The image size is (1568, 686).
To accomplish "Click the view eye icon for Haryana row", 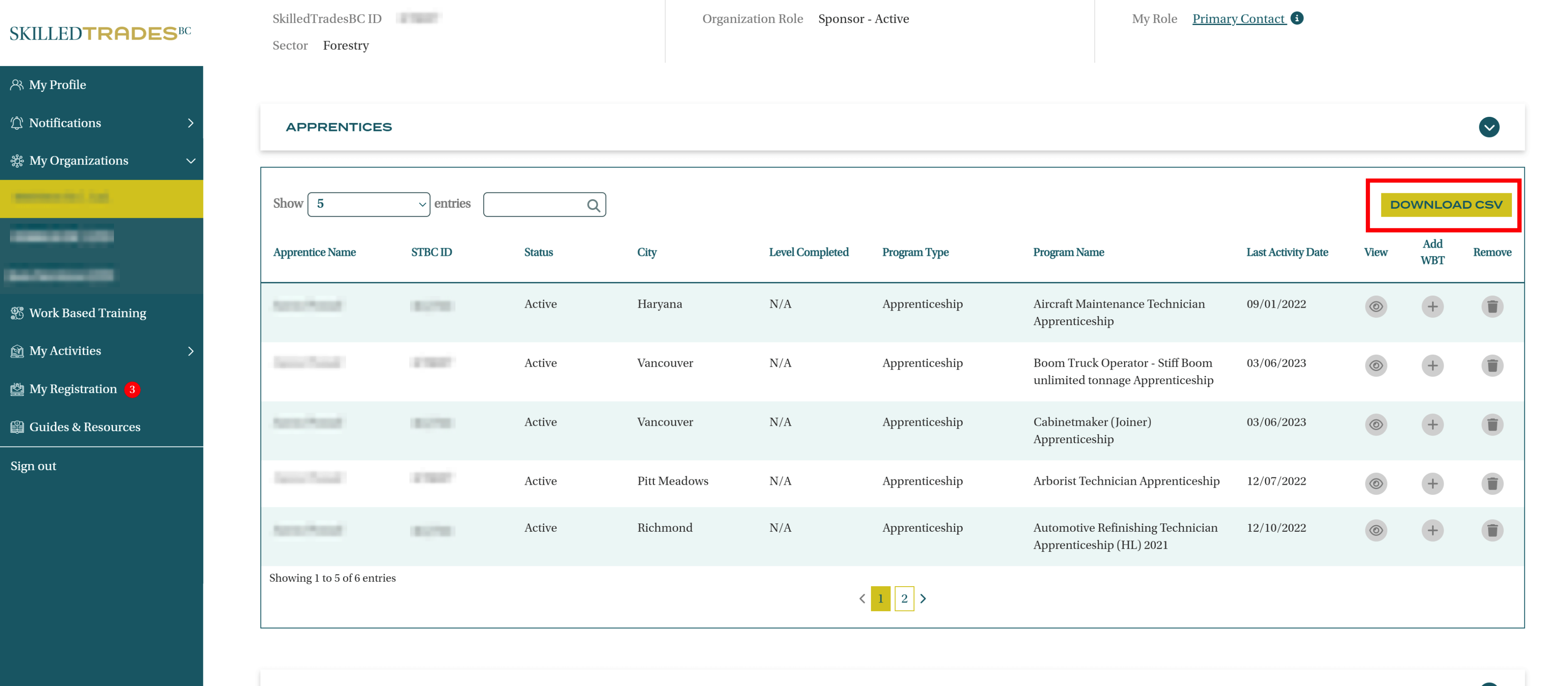I will click(1376, 306).
